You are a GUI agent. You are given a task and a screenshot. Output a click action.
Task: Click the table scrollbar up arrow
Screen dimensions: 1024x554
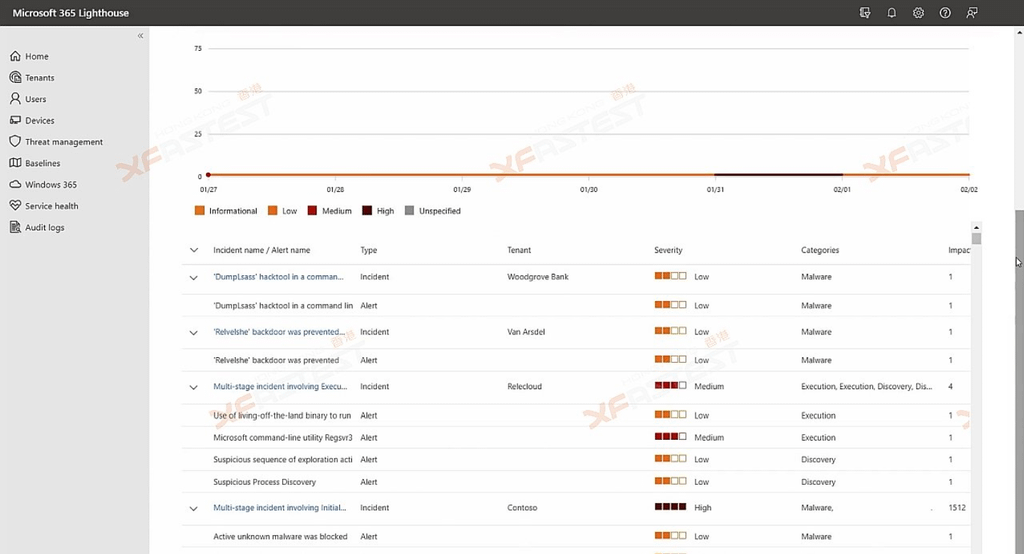pyautogui.click(x=976, y=227)
